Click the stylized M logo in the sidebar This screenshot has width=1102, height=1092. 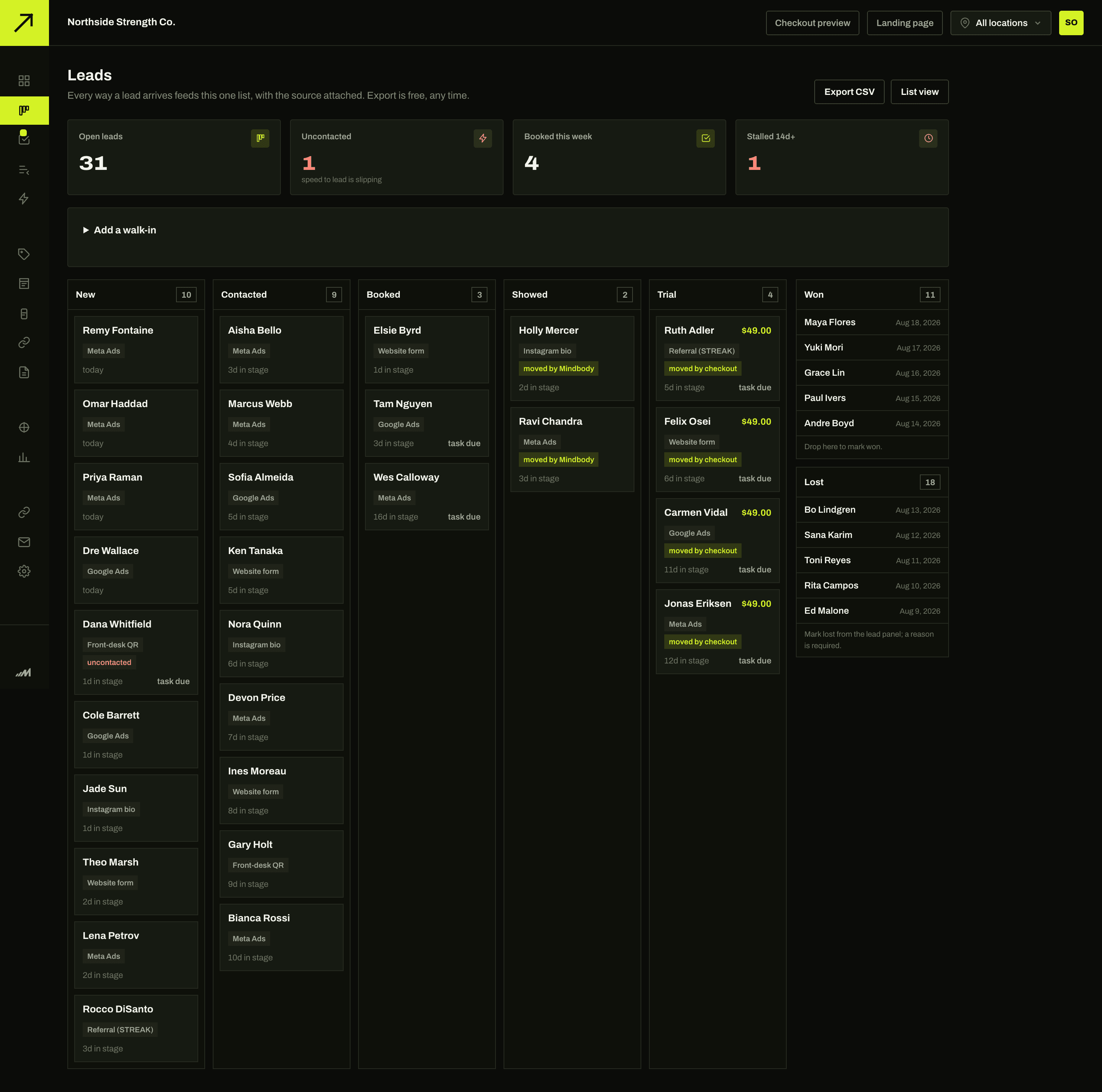pyautogui.click(x=24, y=672)
